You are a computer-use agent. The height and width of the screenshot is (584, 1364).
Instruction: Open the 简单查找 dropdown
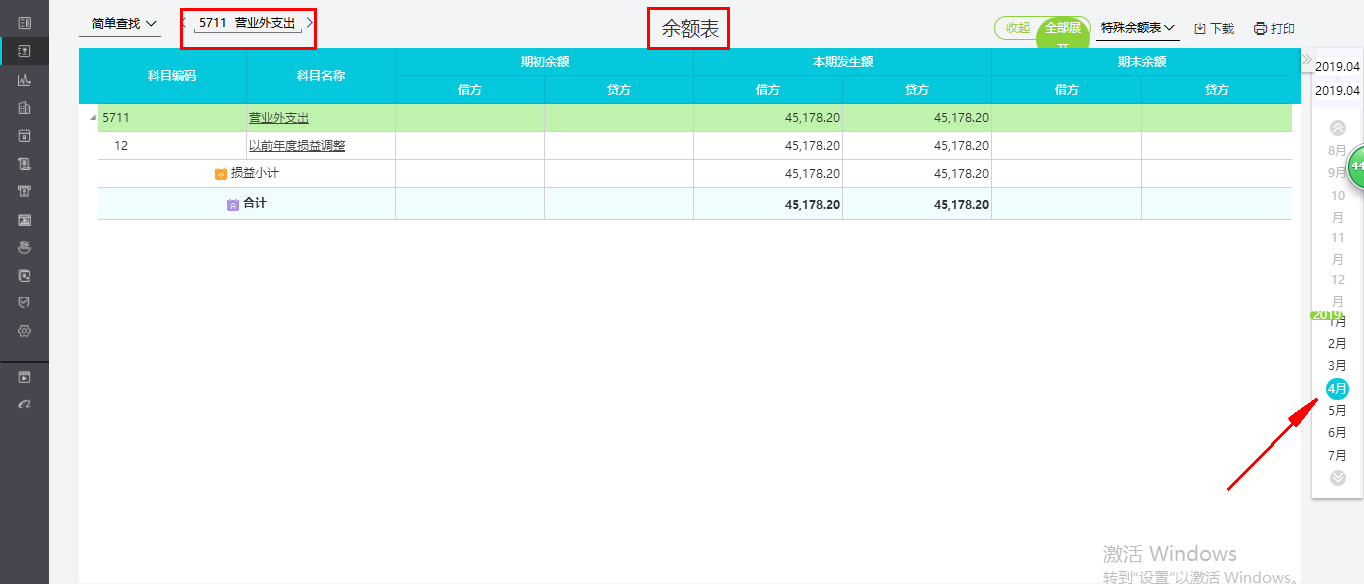(x=124, y=23)
